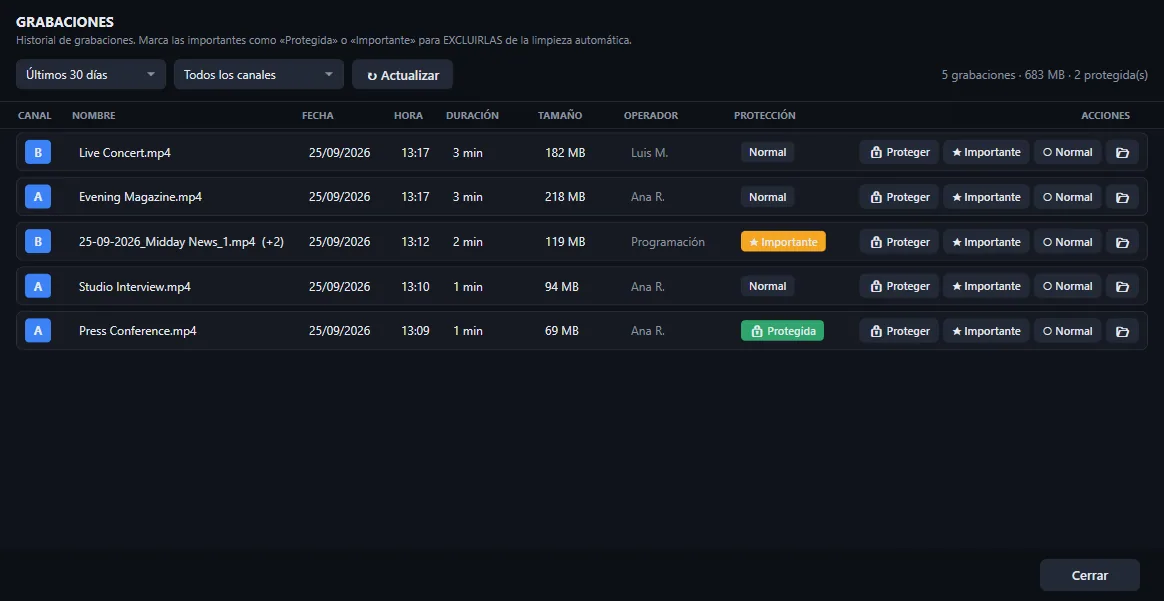Mark Live Concert.mp4 as Importante
1164x601 pixels.
[986, 152]
